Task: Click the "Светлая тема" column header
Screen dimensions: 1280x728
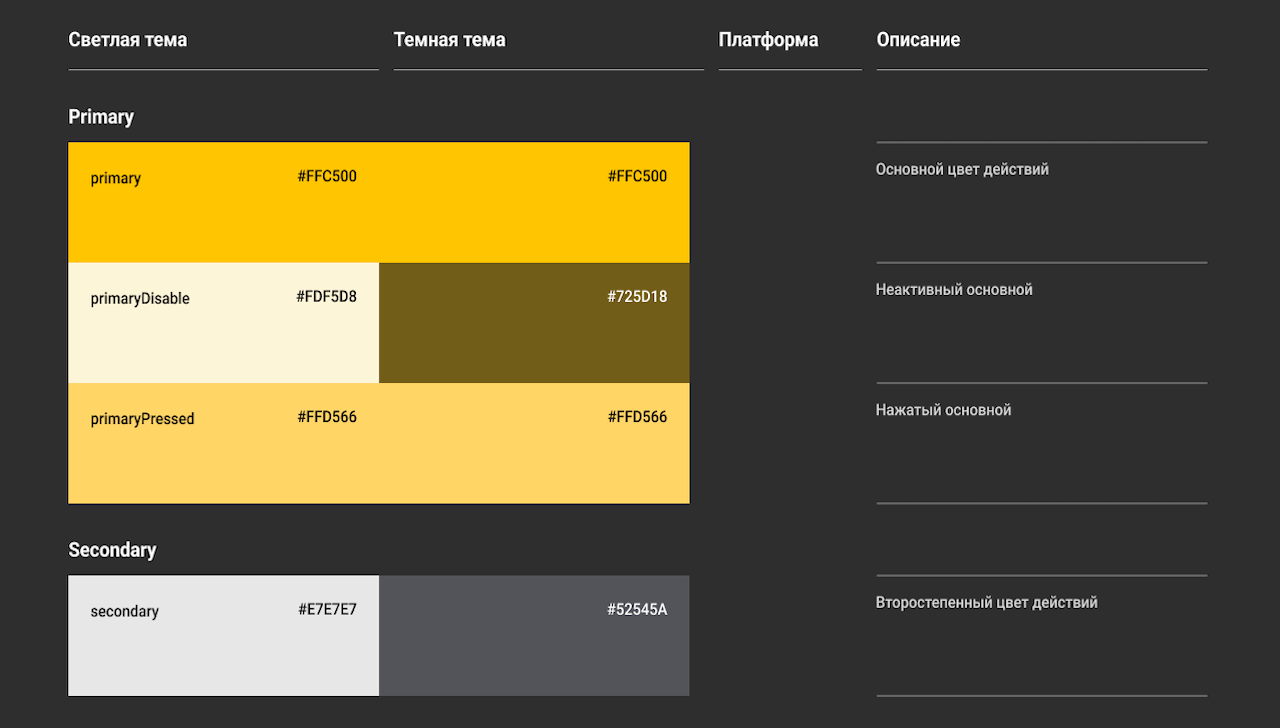Action: click(x=128, y=40)
